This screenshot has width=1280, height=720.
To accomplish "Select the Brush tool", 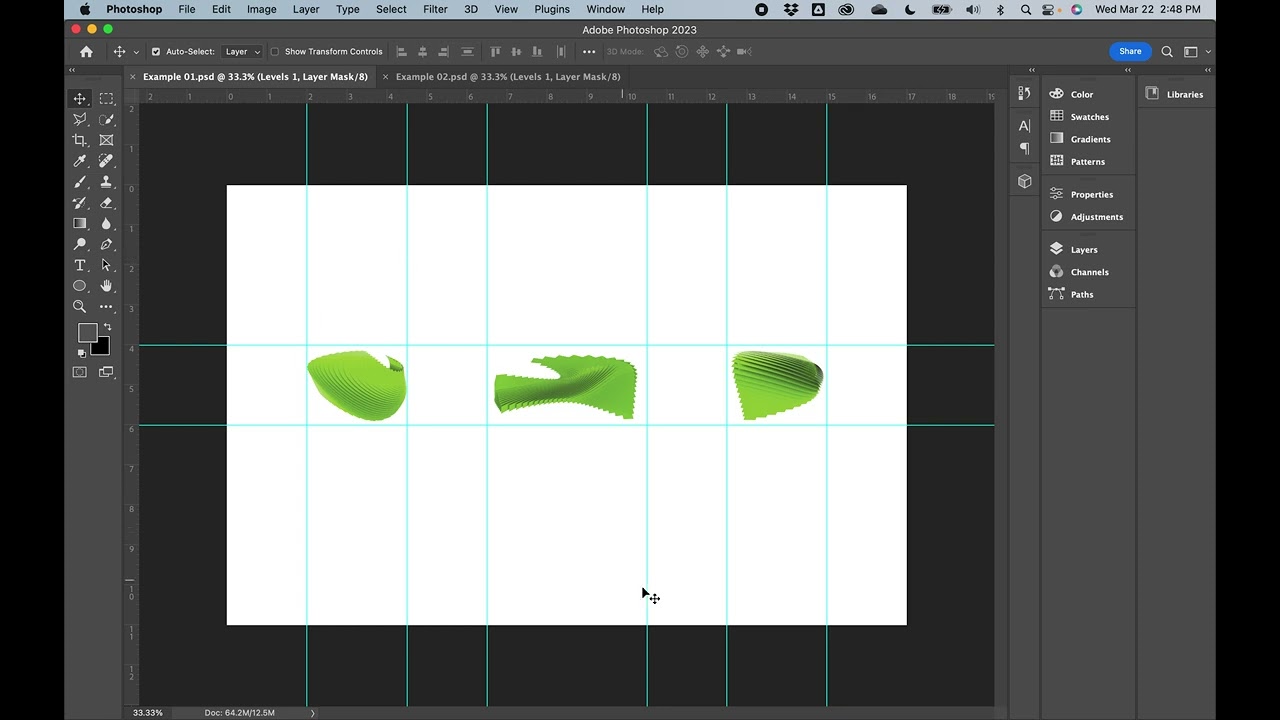I will (80, 182).
